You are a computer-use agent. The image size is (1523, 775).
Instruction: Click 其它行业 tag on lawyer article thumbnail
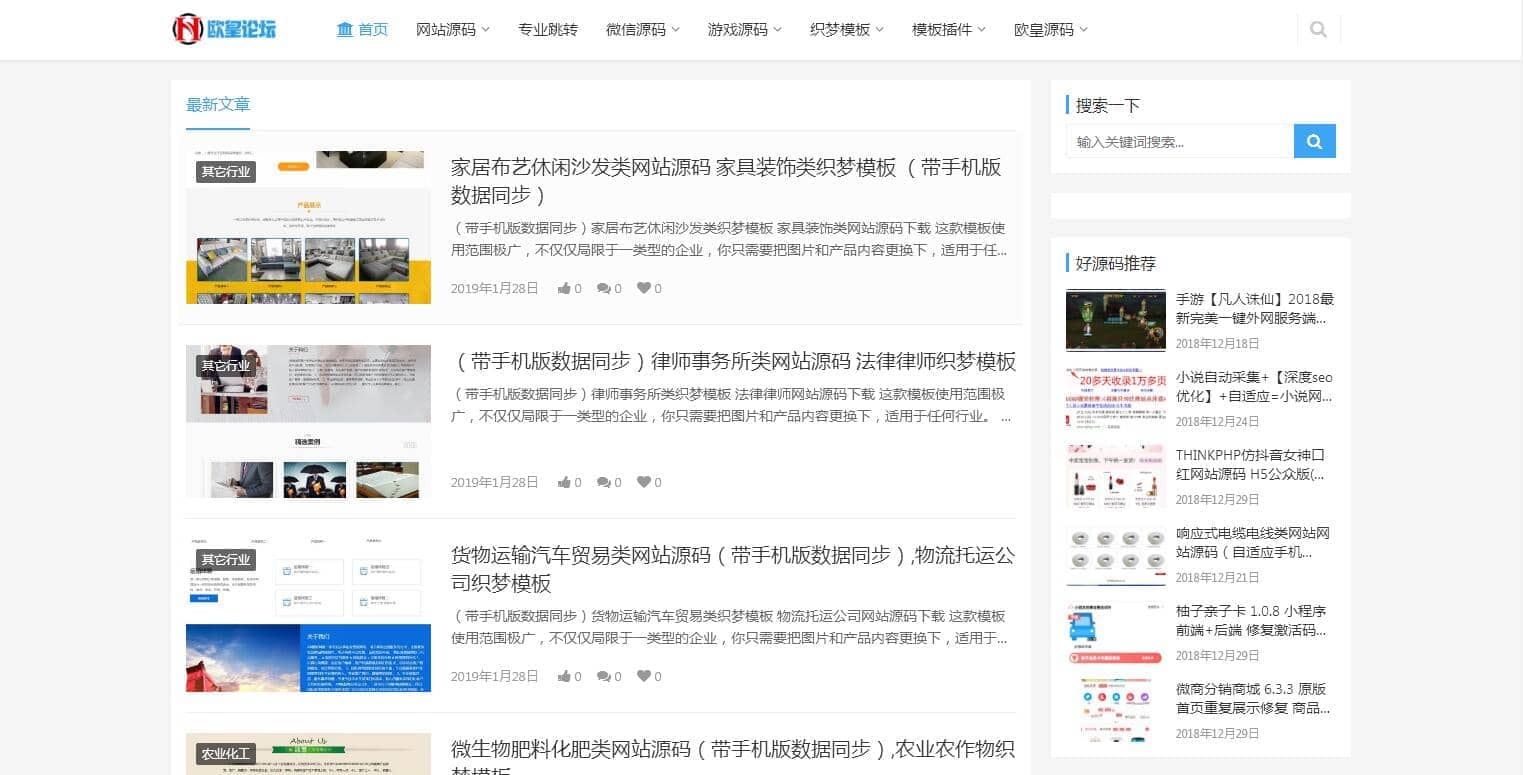pyautogui.click(x=226, y=366)
